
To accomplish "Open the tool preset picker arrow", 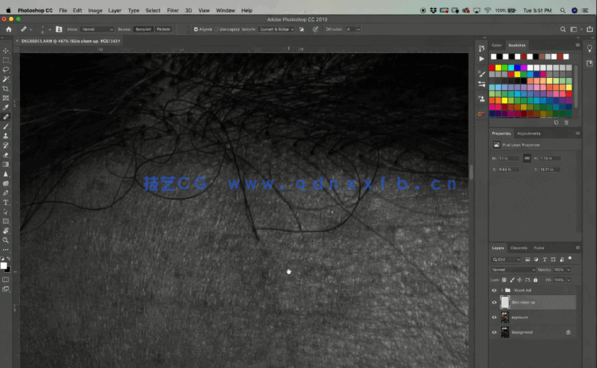I will (x=31, y=29).
